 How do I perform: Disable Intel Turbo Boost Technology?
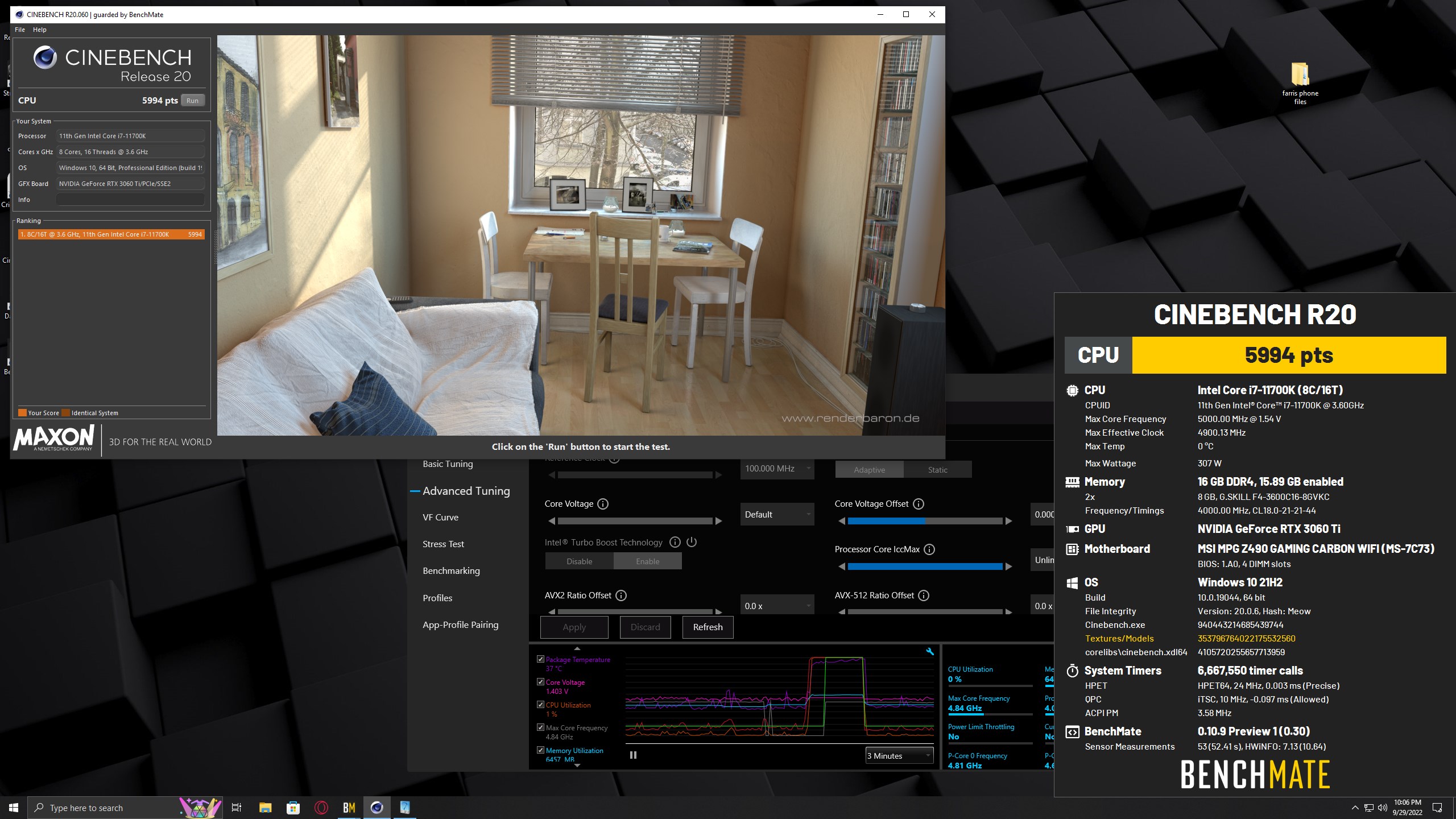[x=579, y=561]
